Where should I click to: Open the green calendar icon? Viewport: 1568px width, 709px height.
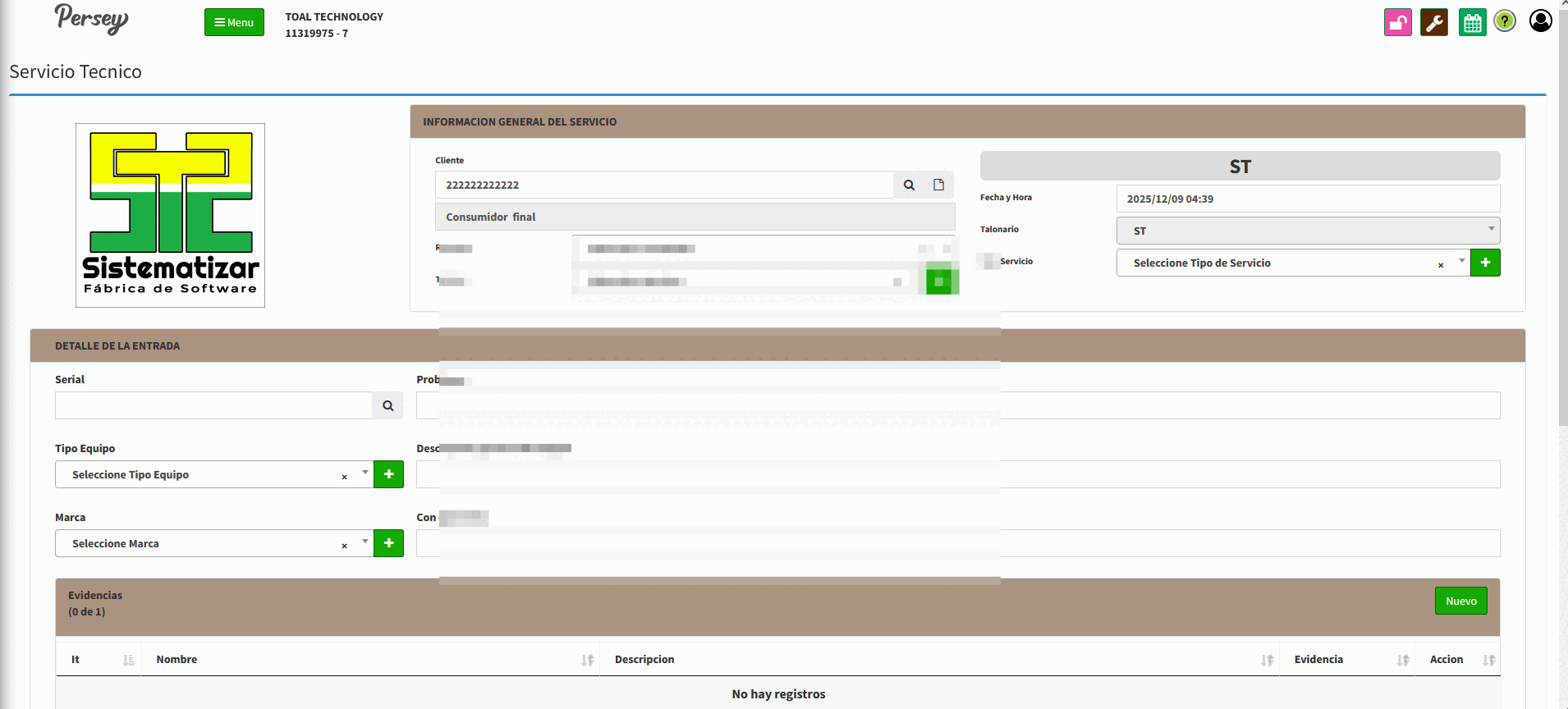point(1472,22)
